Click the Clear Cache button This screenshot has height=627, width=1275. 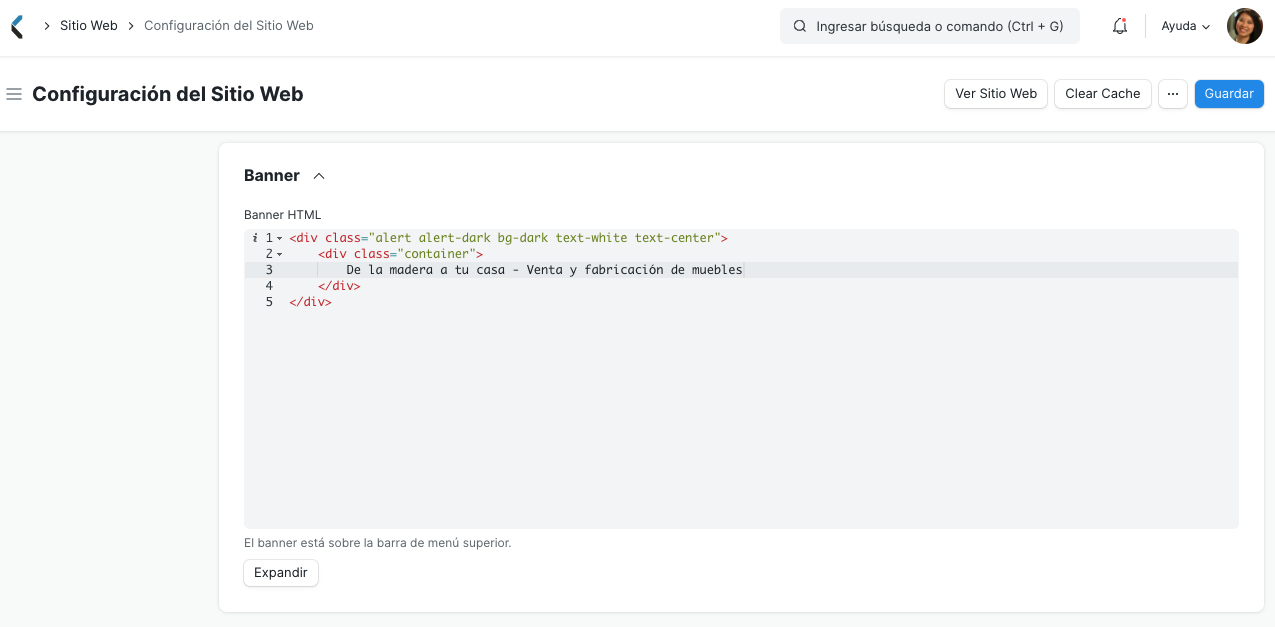tap(1103, 94)
